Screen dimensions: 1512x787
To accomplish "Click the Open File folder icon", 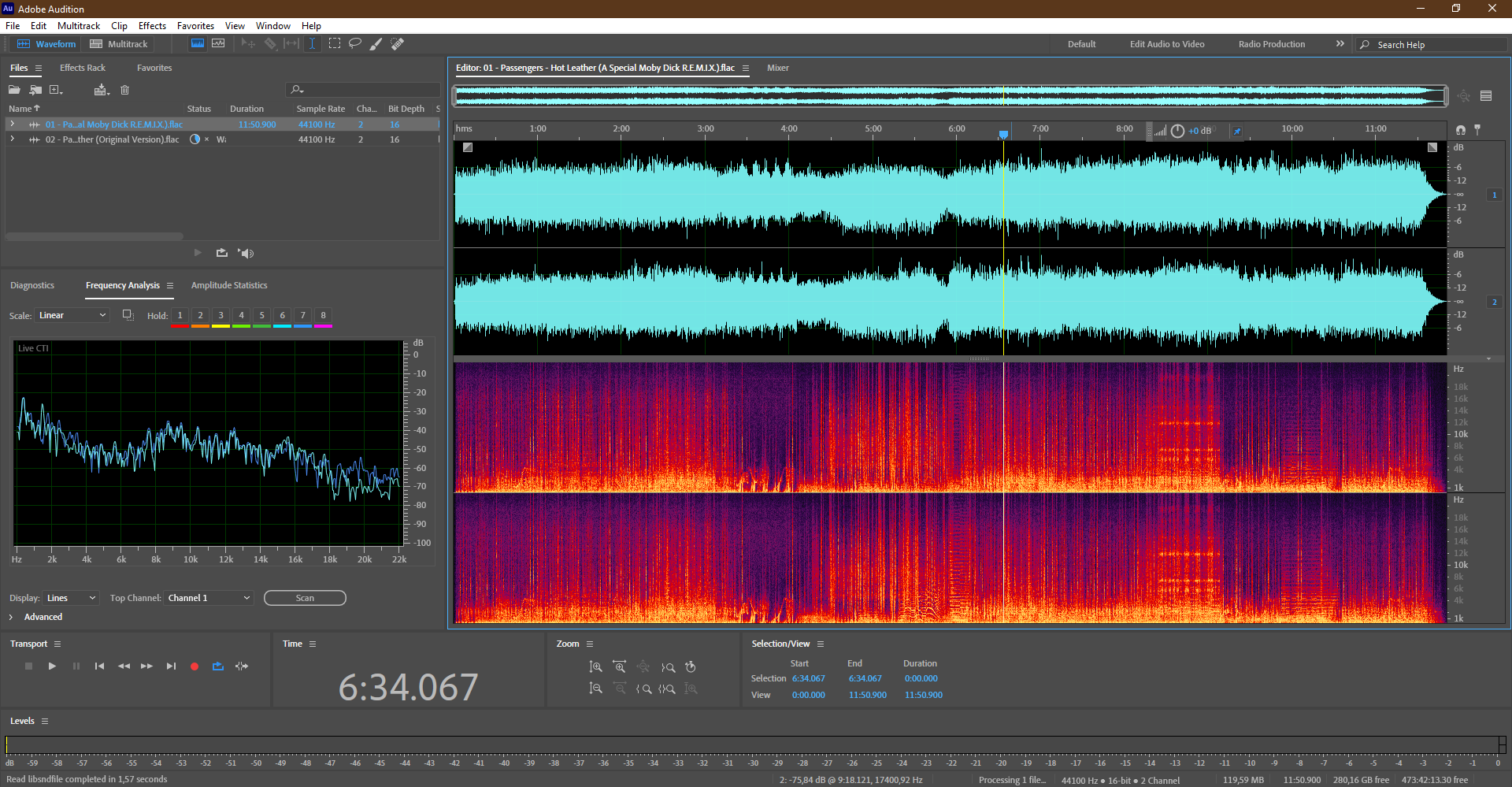I will pos(14,90).
